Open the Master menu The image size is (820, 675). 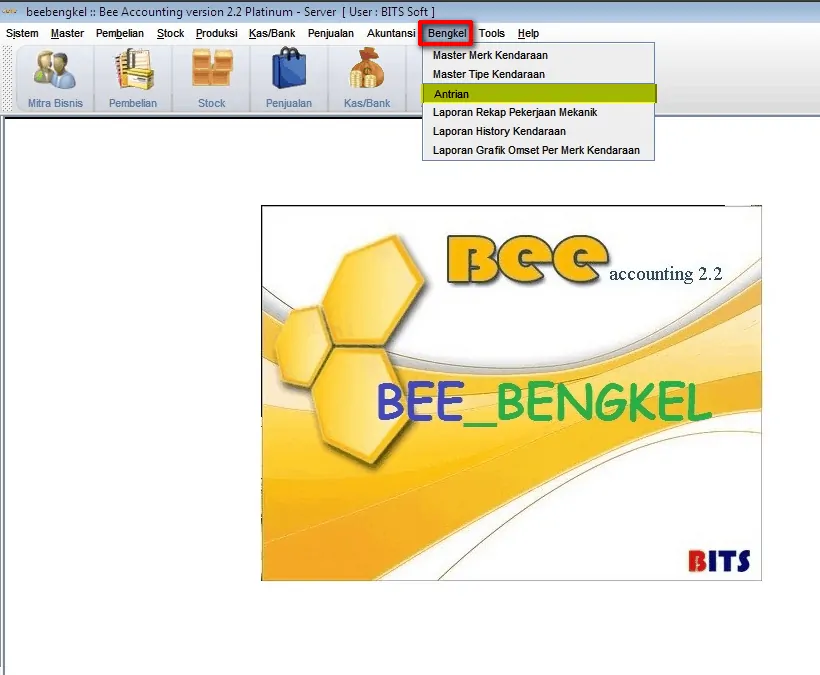tap(67, 33)
